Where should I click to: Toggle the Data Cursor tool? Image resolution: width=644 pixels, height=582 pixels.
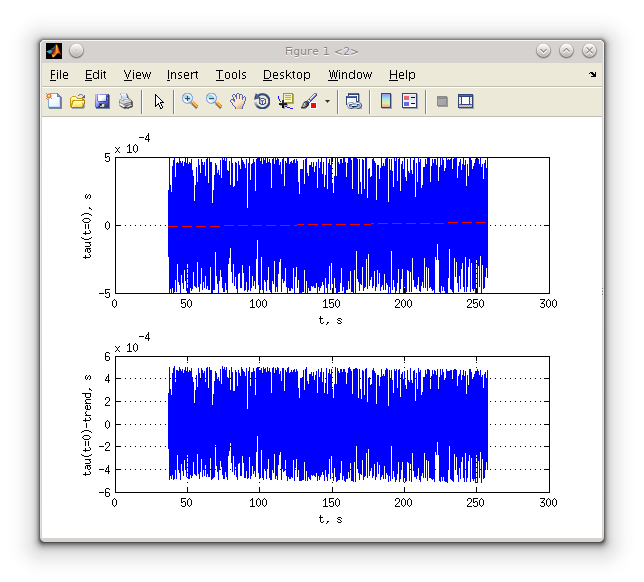286,101
